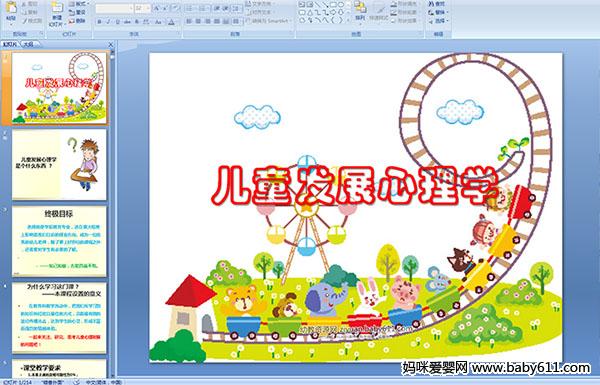The height and width of the screenshot is (385, 600).
Task: Toggle italic formatting
Action: click(108, 22)
